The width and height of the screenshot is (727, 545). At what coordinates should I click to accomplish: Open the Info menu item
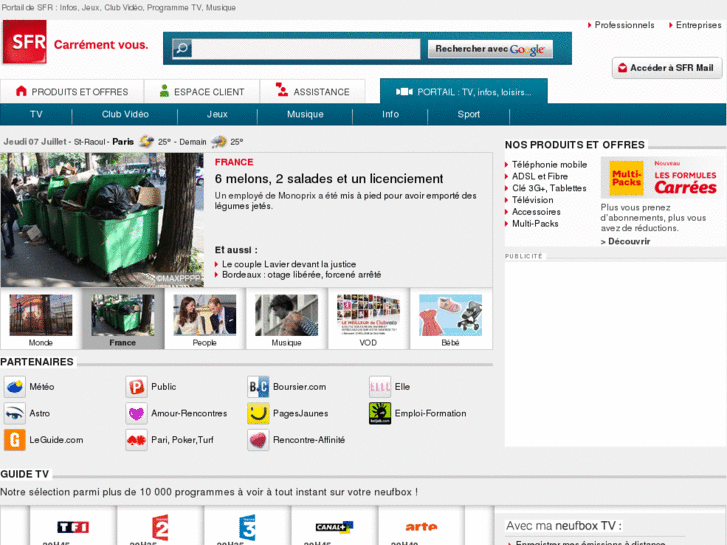390,114
